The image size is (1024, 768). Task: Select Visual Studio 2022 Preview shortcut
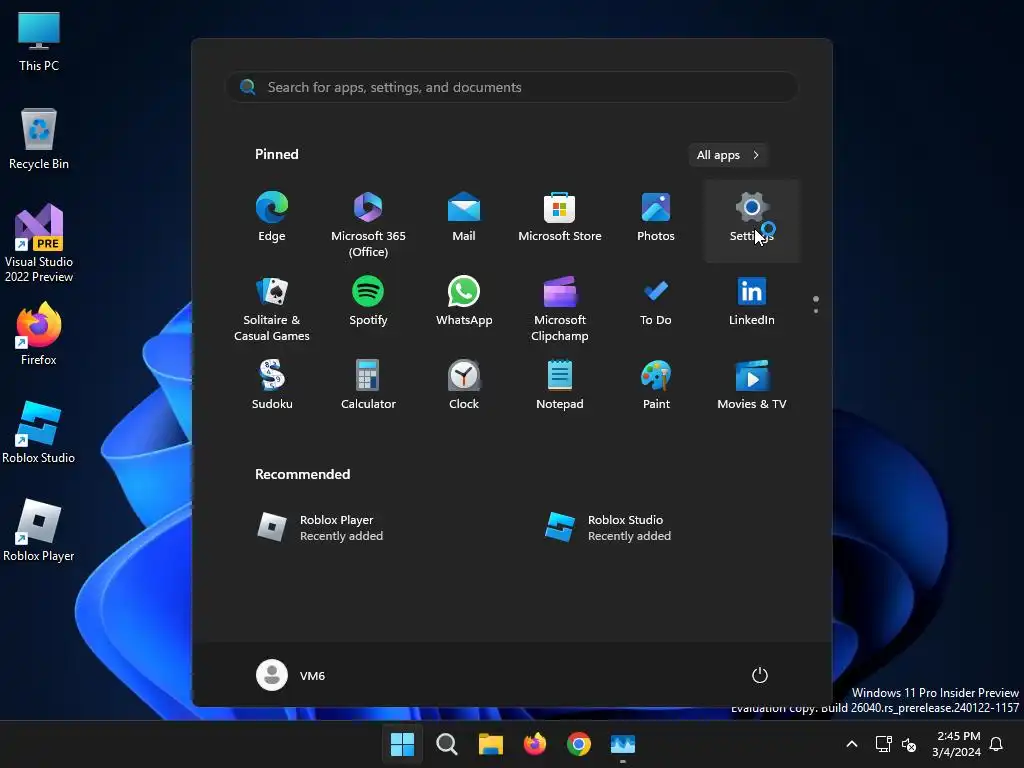(x=39, y=243)
